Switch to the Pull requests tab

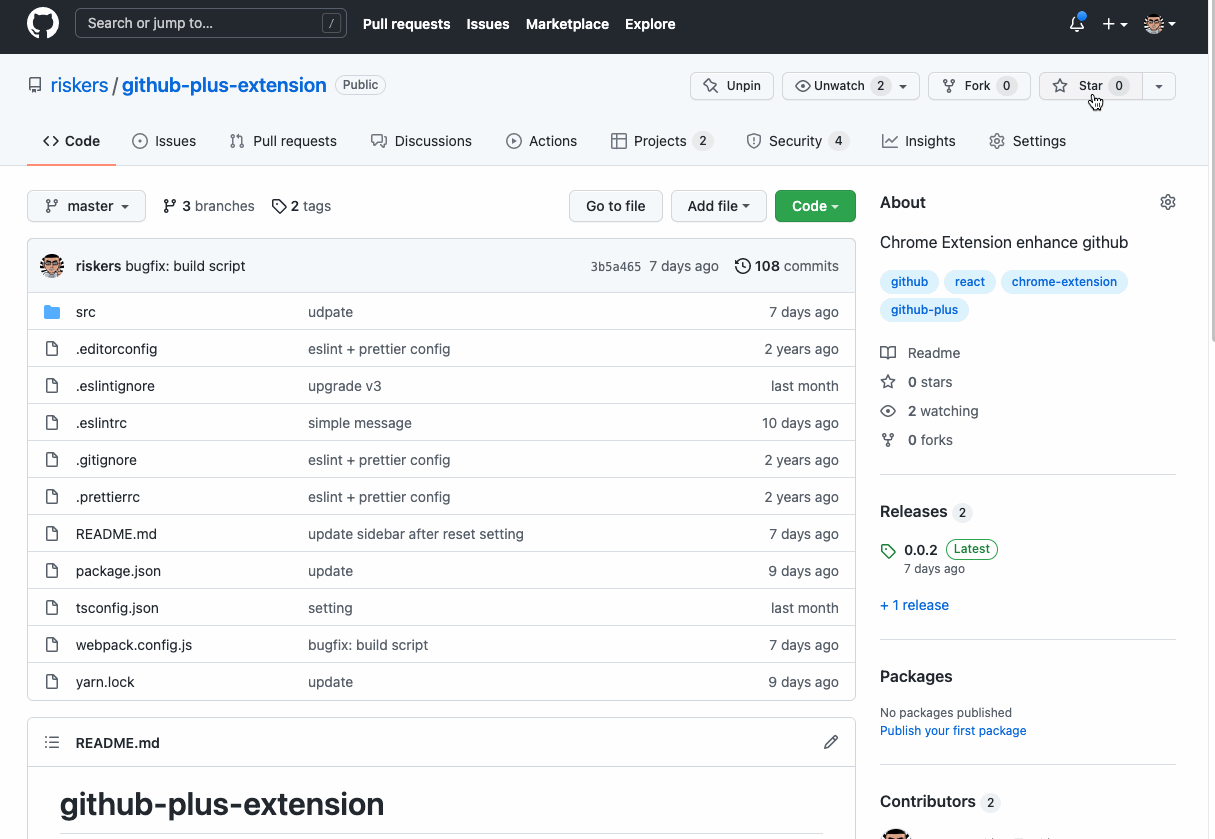coord(283,141)
